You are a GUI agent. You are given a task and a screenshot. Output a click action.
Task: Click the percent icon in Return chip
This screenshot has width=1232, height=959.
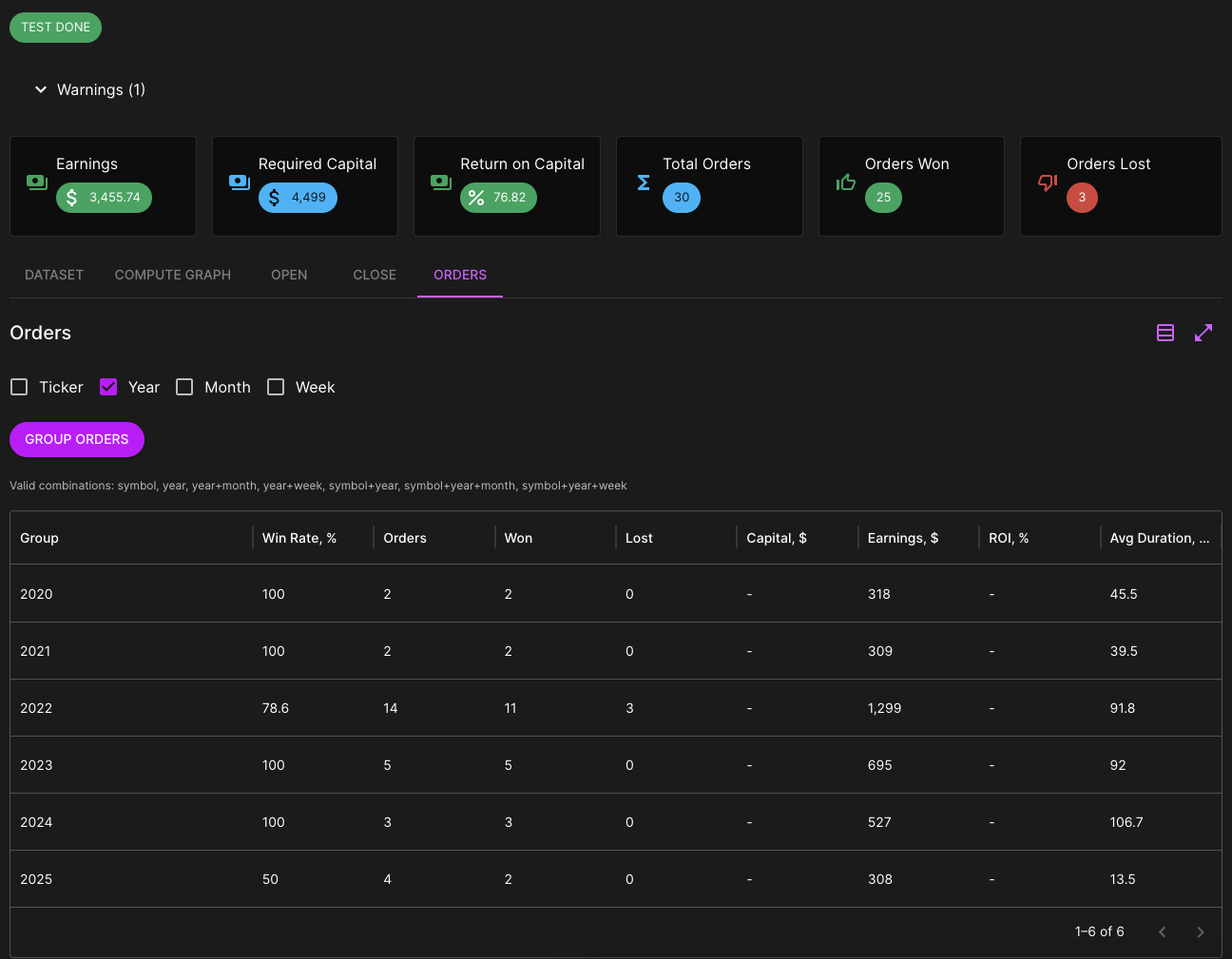(476, 198)
